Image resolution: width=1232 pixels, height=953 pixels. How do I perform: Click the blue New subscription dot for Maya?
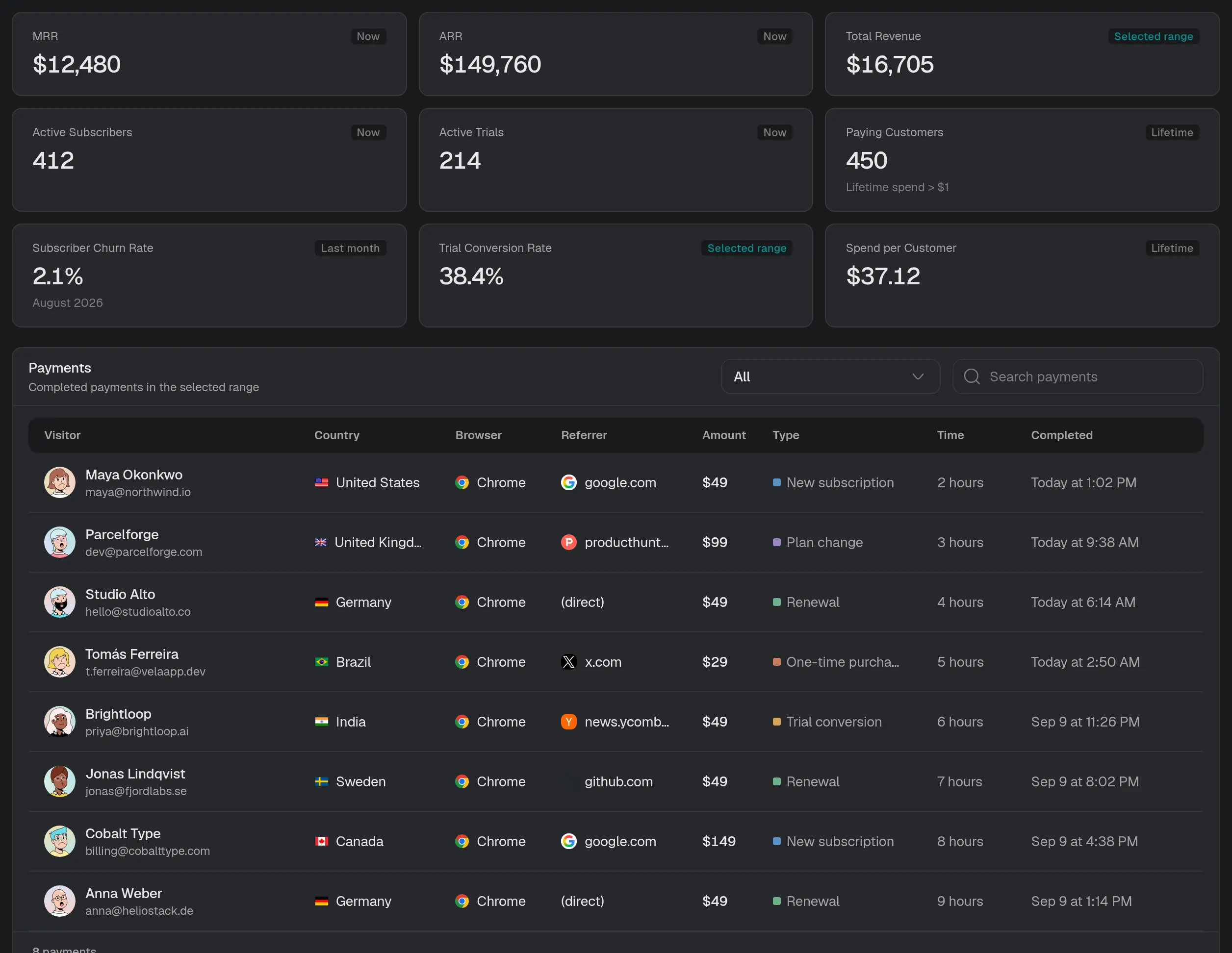click(777, 483)
